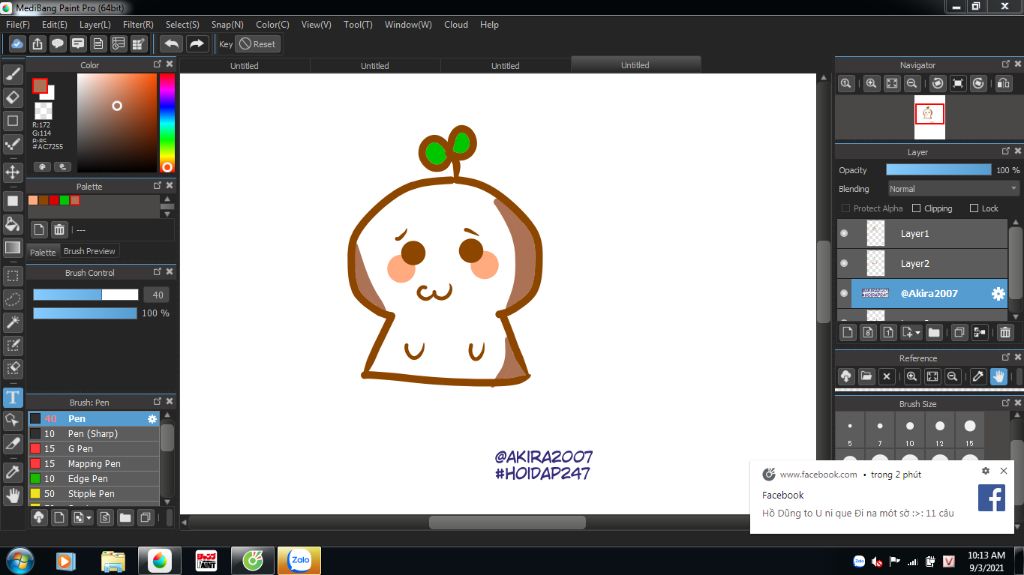This screenshot has width=1024, height=575.
Task: Activate the hand tool in Reference panel
Action: pos(999,376)
